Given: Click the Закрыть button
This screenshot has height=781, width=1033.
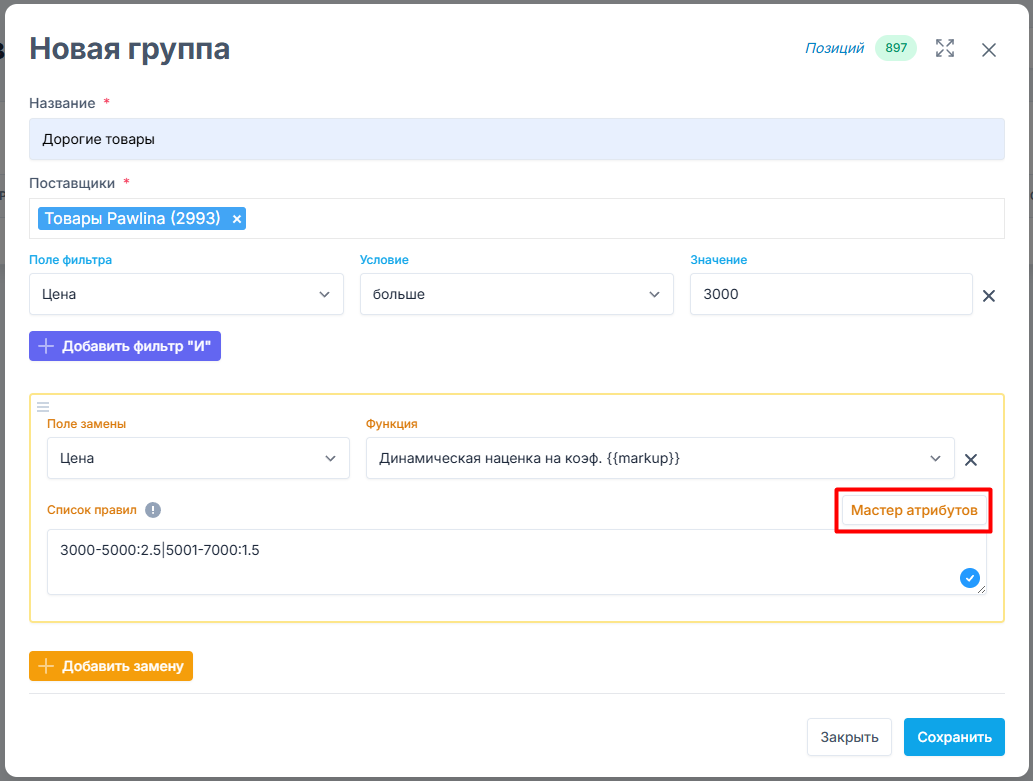Looking at the screenshot, I should point(849,737).
